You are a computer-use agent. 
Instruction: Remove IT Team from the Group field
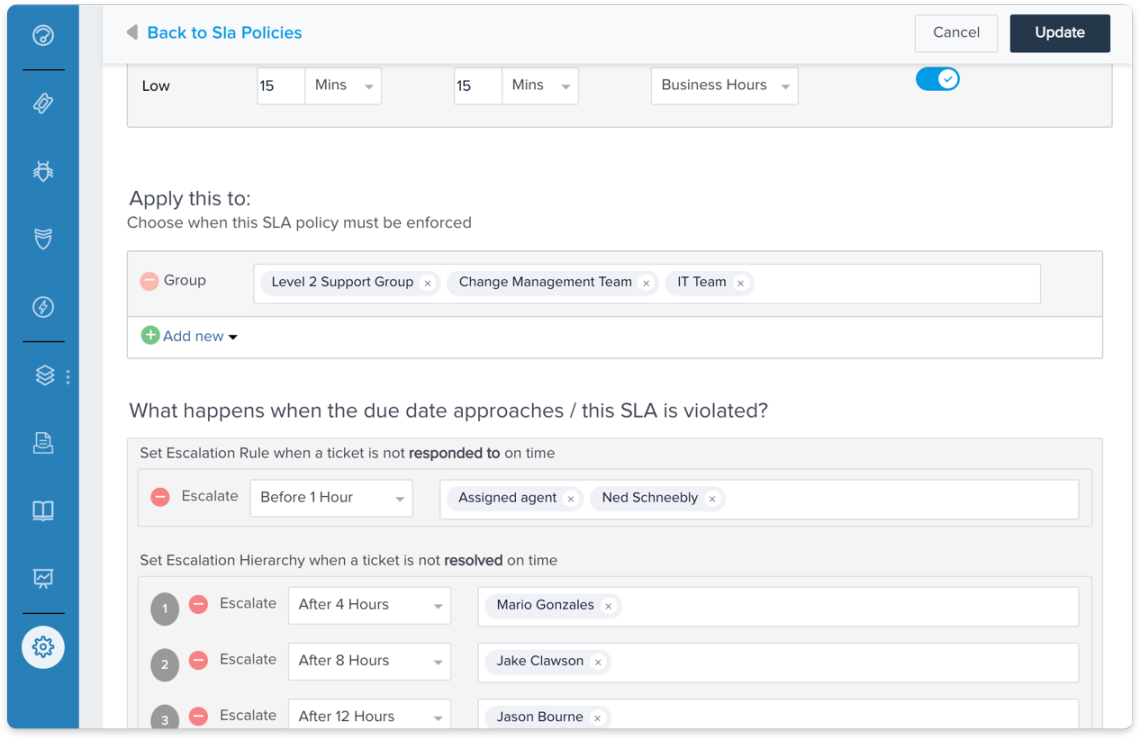coord(739,283)
